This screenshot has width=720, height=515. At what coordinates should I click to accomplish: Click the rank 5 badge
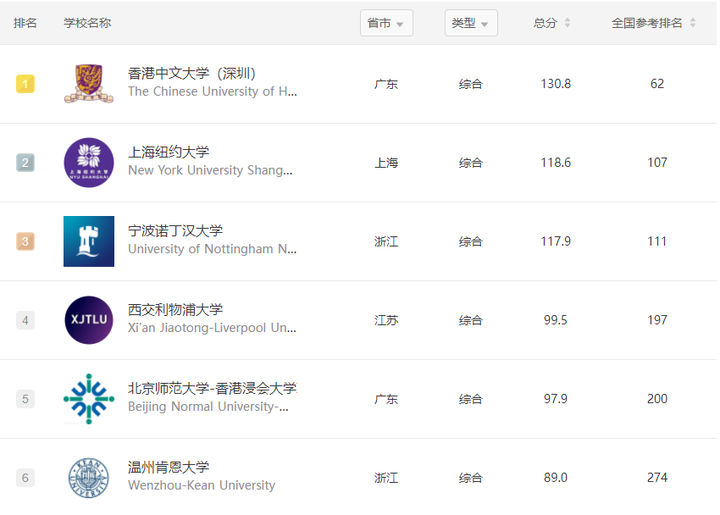[x=25, y=399]
